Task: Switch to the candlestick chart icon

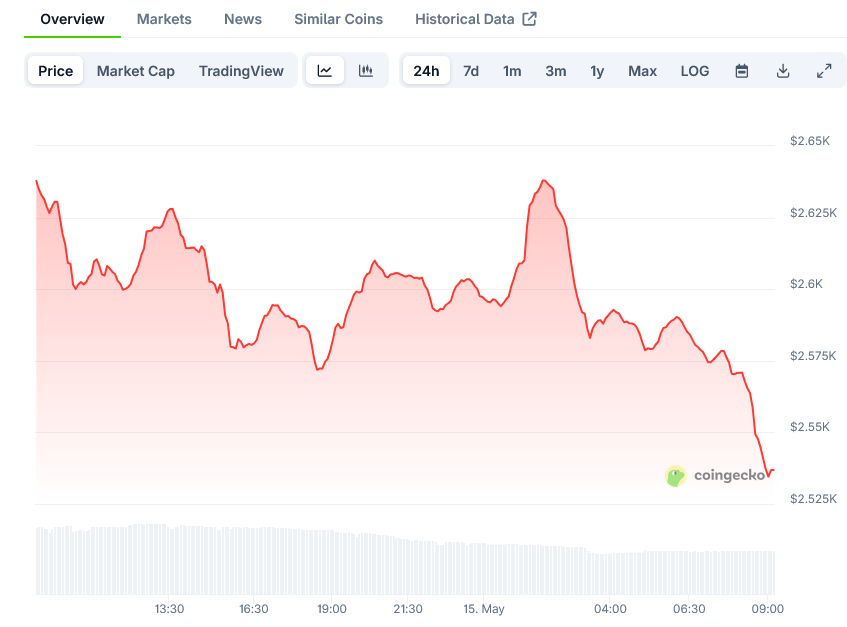Action: [366, 70]
